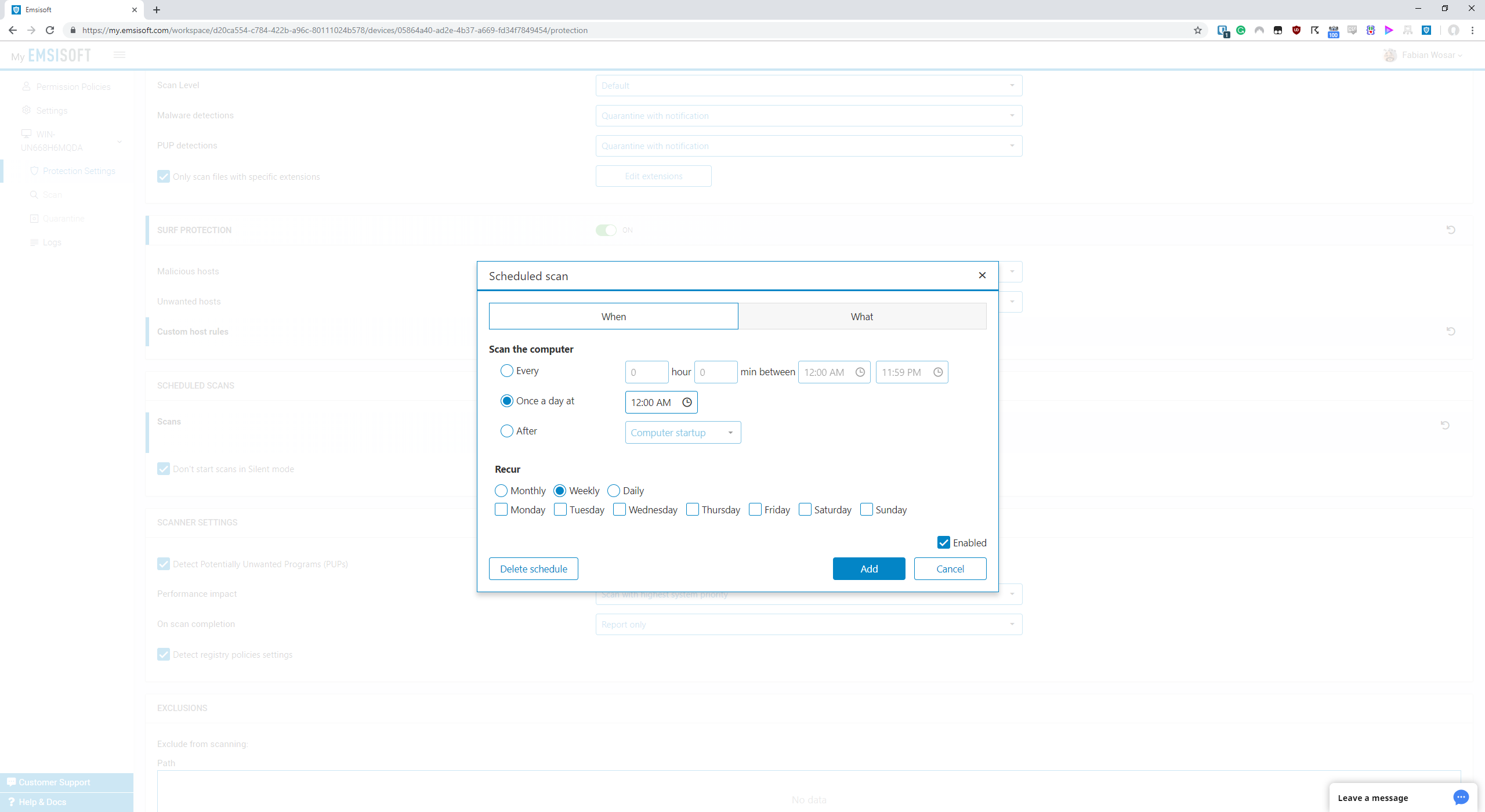1485x812 pixels.
Task: Check the Wednesday checkbox
Action: pos(620,510)
